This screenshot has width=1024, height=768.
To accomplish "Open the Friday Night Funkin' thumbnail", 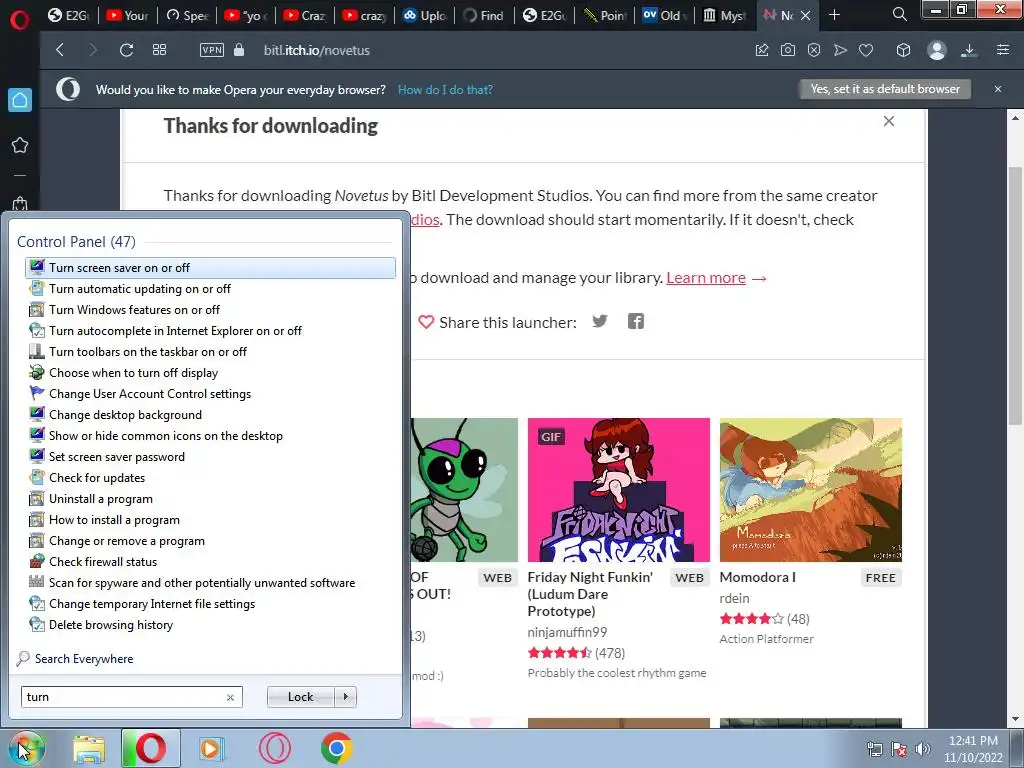I will [x=618, y=490].
